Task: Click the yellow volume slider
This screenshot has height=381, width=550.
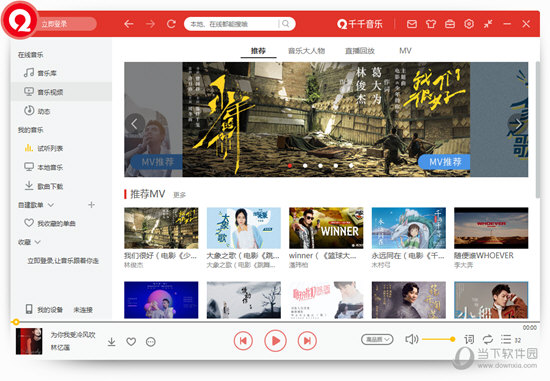Action: pyautogui.click(x=438, y=339)
